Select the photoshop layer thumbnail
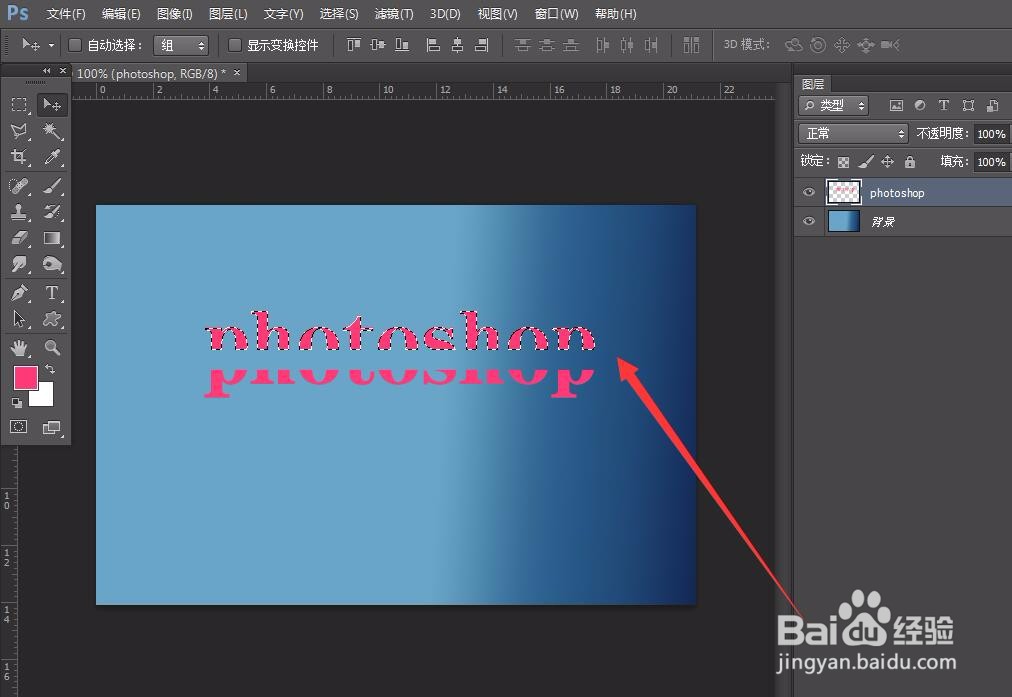Screen dimensions: 1012x697 [x=844, y=192]
